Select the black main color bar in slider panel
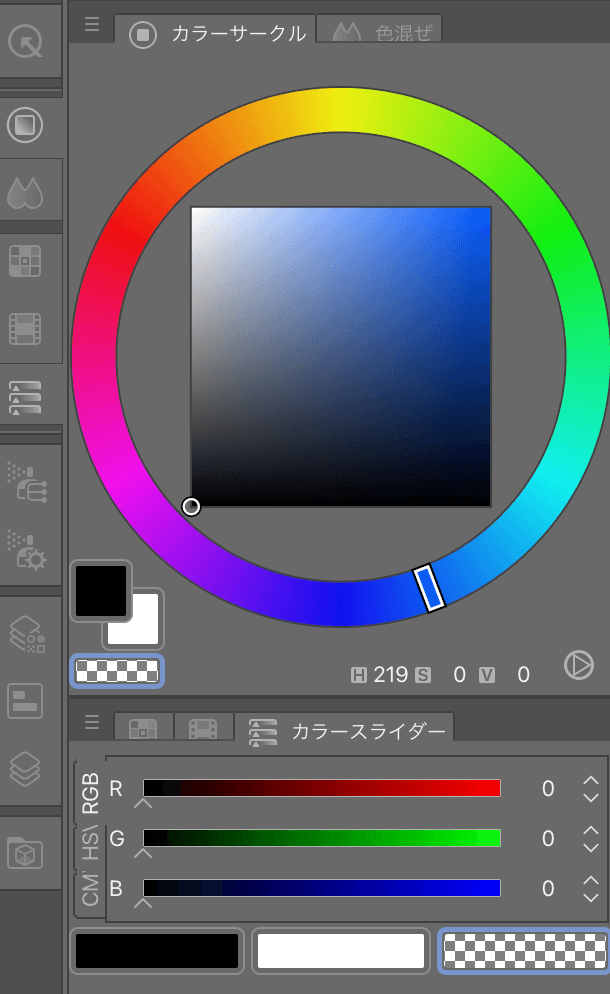The width and height of the screenshot is (610, 994). 157,951
